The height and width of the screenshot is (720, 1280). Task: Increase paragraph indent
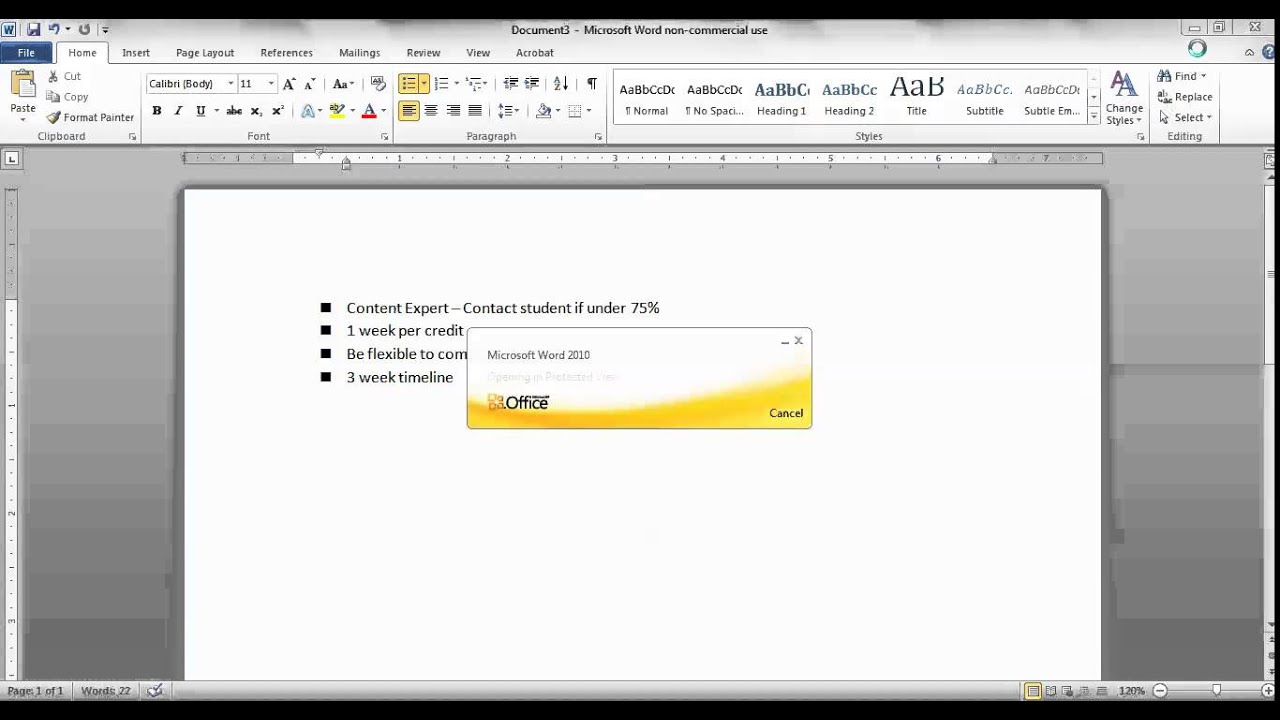(x=532, y=84)
